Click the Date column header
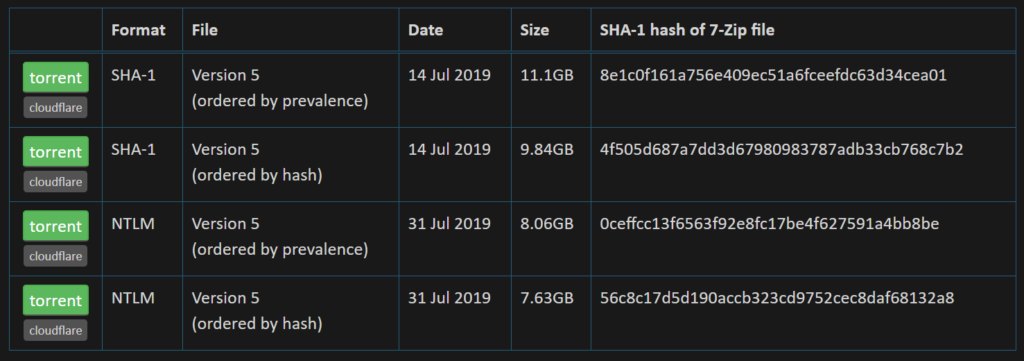The height and width of the screenshot is (361, 1024). click(x=426, y=30)
